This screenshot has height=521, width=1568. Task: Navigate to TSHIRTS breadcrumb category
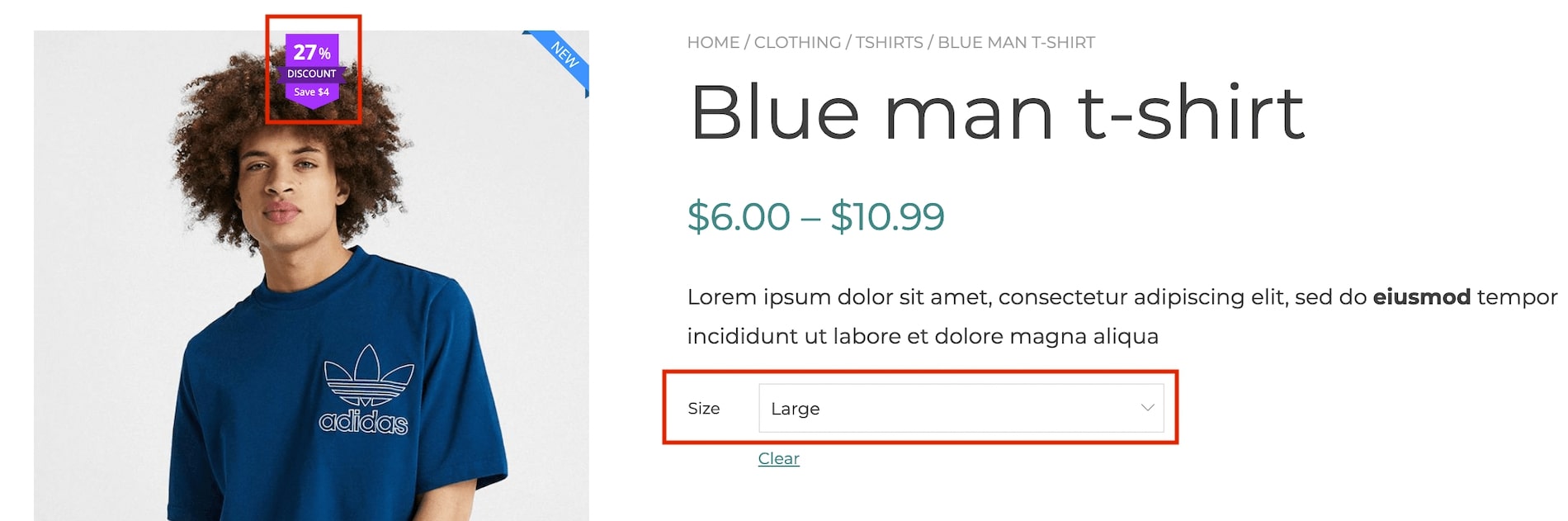point(889,42)
